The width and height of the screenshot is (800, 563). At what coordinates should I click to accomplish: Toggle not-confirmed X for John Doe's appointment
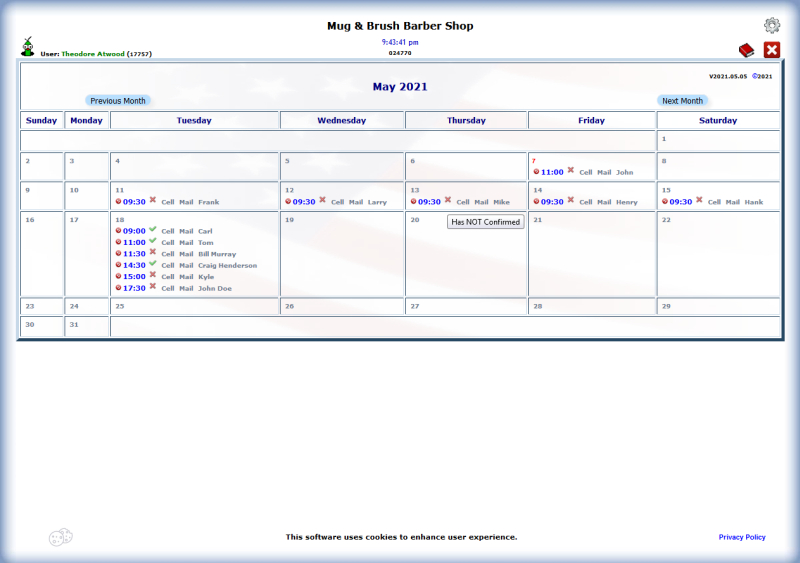point(153,286)
